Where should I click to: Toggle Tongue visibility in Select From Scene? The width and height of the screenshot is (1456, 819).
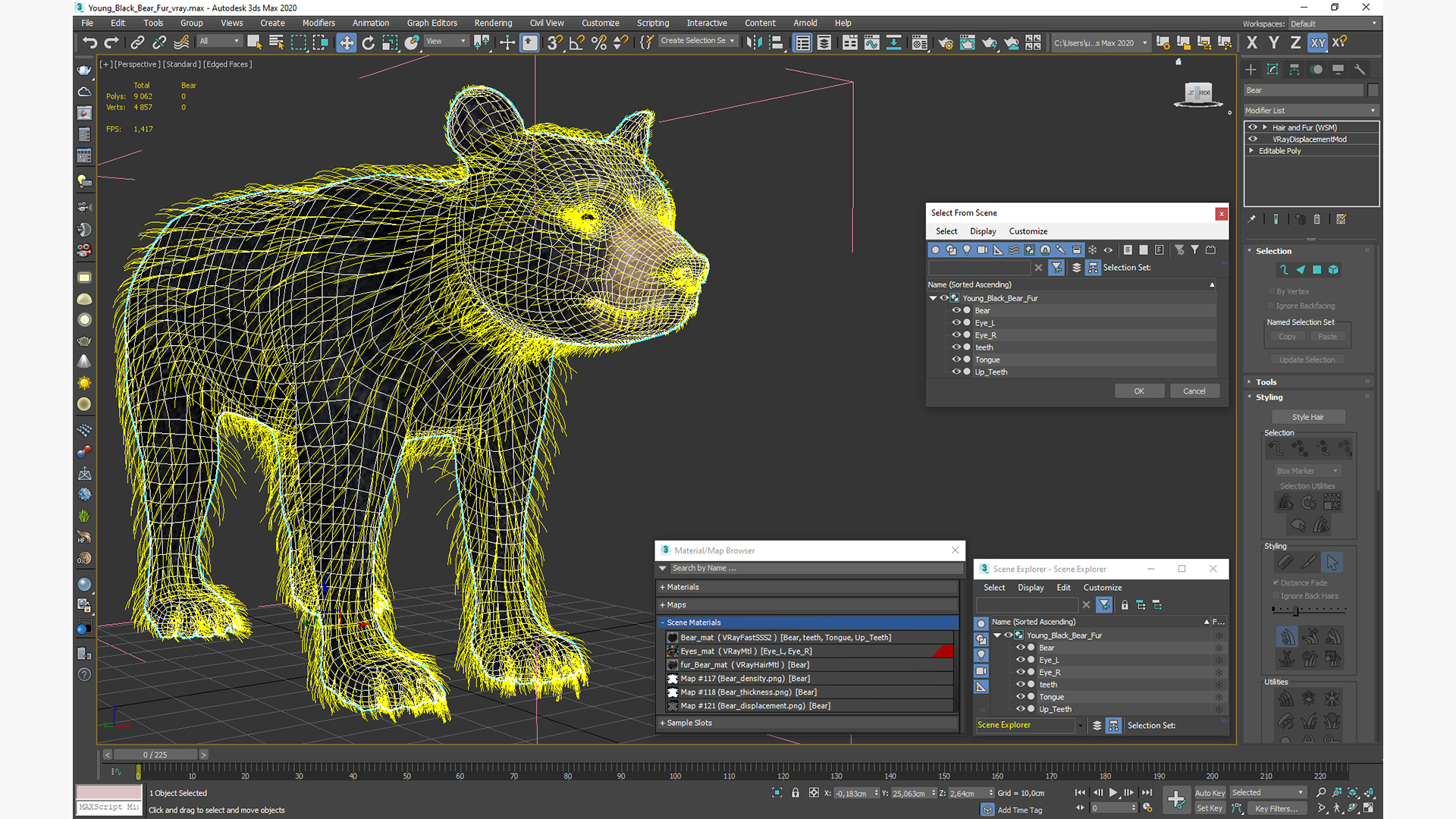(x=956, y=359)
